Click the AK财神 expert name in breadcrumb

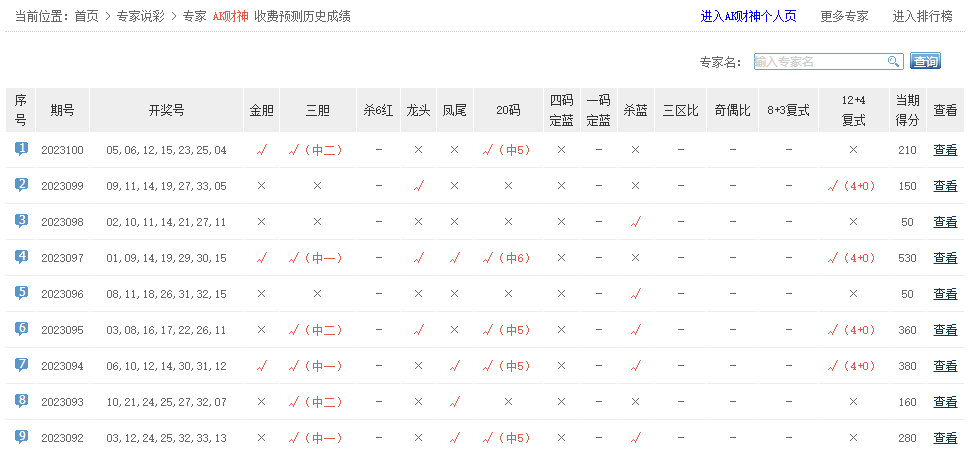coord(229,16)
